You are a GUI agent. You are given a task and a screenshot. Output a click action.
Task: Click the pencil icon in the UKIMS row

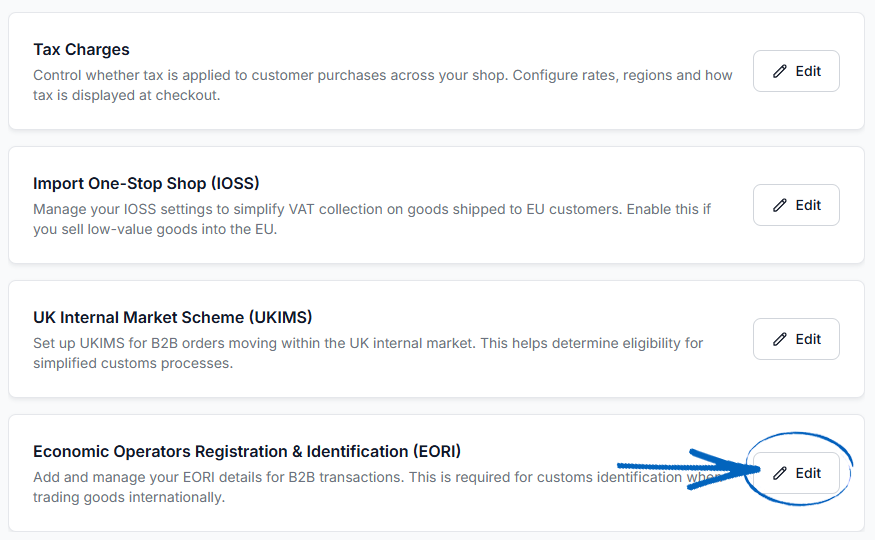(x=780, y=339)
